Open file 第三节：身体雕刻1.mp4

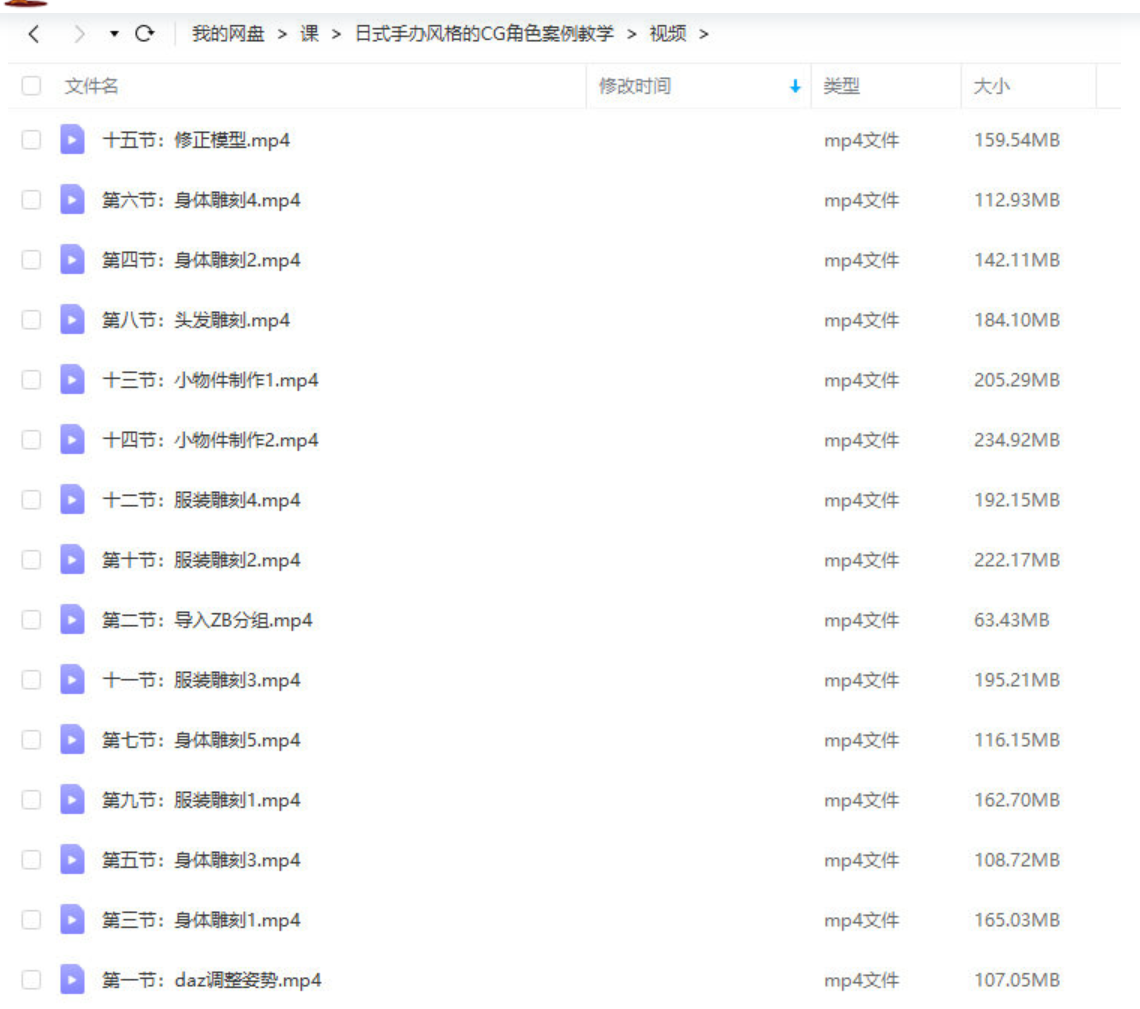point(201,920)
